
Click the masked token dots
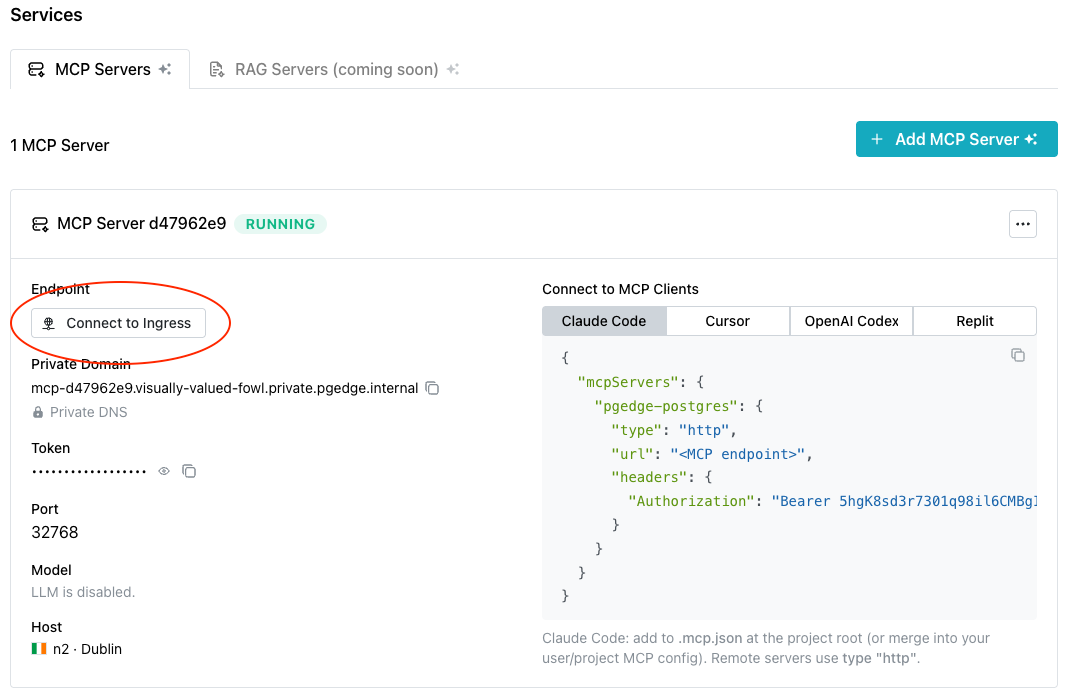(x=89, y=471)
